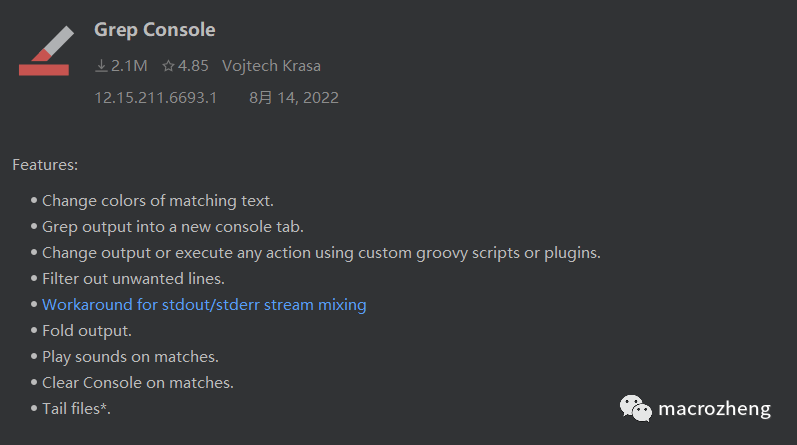Image resolution: width=797 pixels, height=445 pixels.
Task: Click the WeChat logo icon
Action: click(x=635, y=408)
